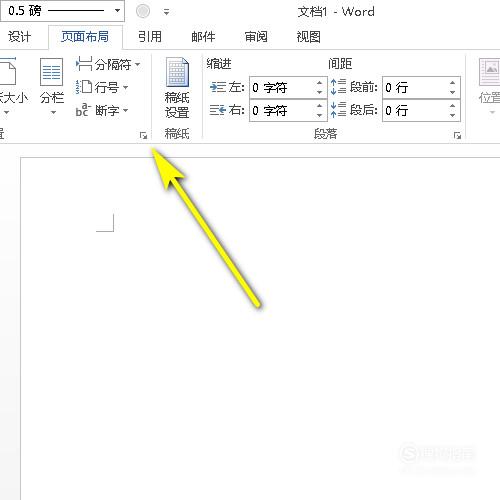Click the 稿纸设置 manuscript paper icon
This screenshot has width=500, height=500.
tap(177, 72)
